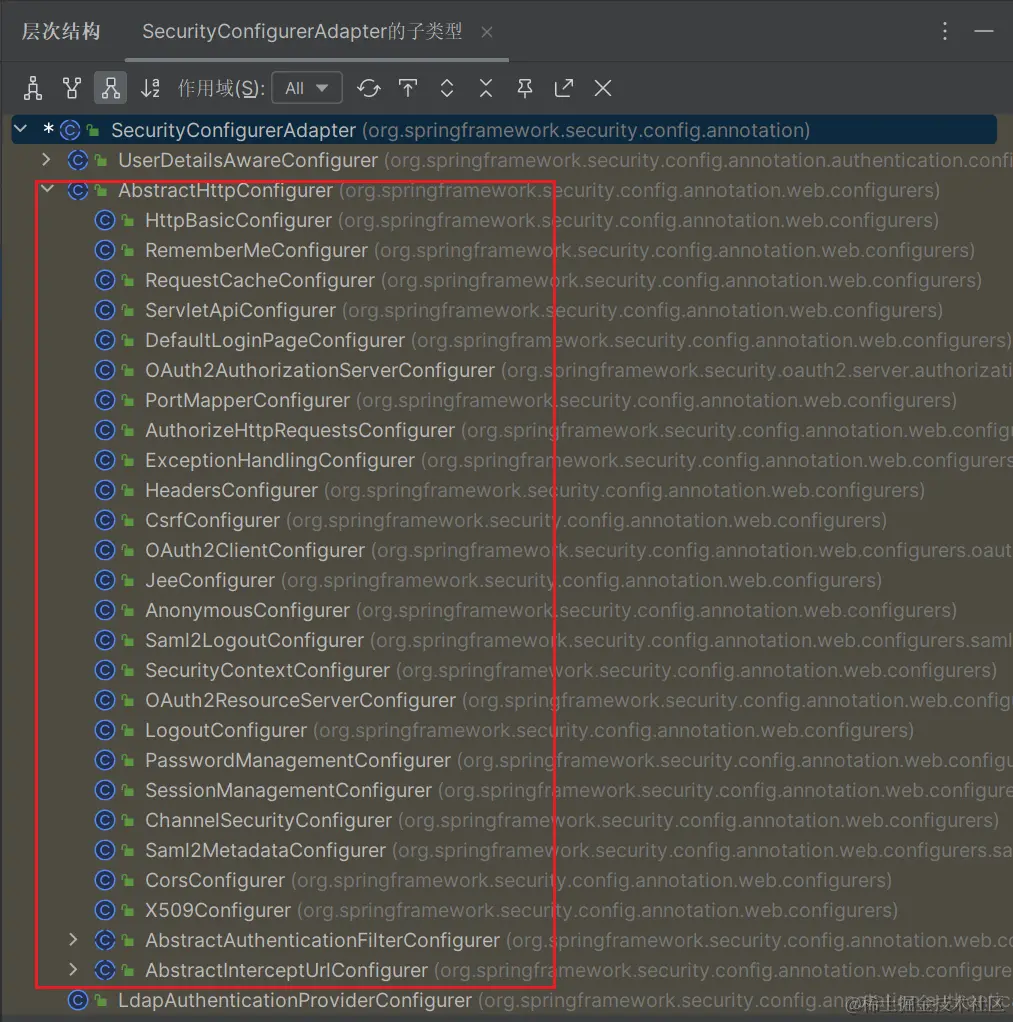1013x1022 pixels.
Task: Select the X509Configurer class
Action: pyautogui.click(x=218, y=910)
